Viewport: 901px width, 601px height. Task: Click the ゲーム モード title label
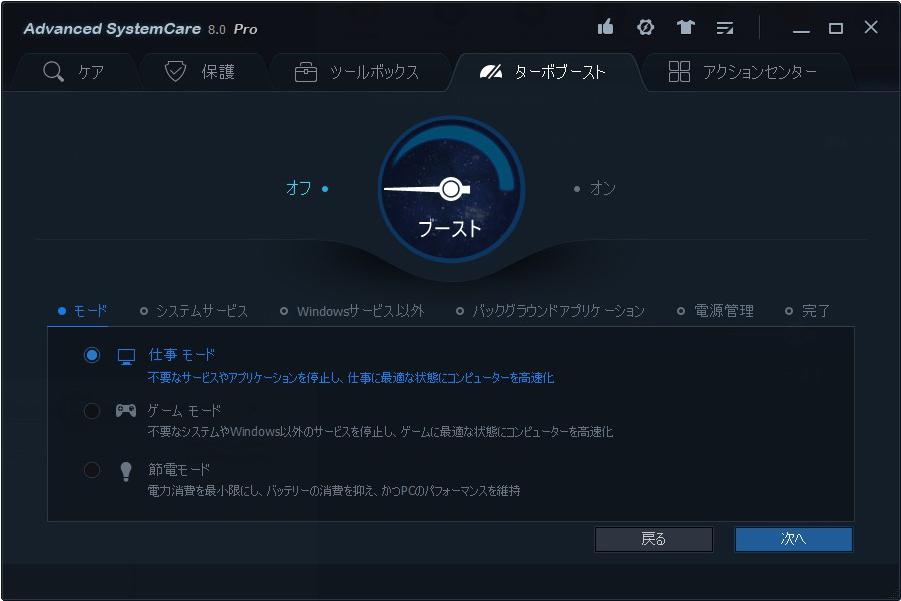pyautogui.click(x=184, y=410)
